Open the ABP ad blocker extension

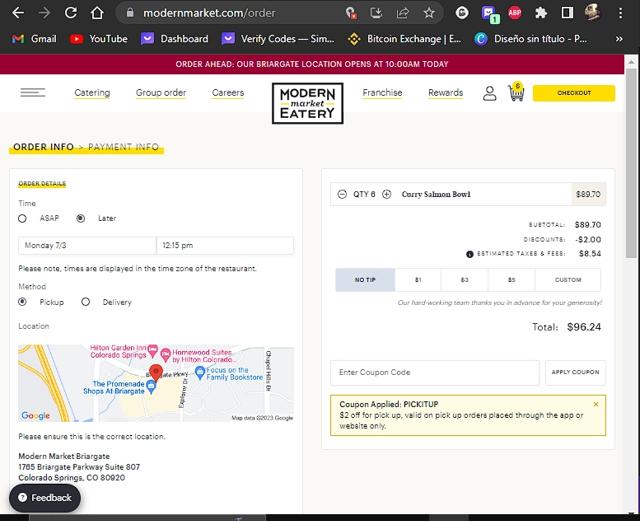(515, 13)
